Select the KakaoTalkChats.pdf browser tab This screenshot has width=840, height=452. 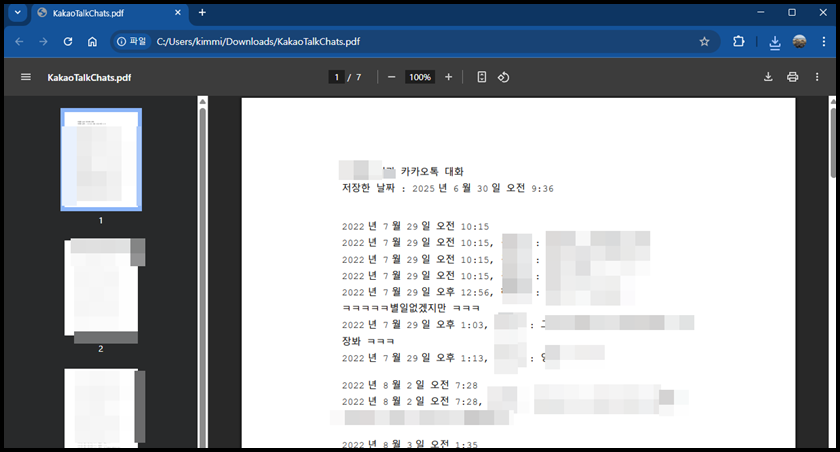[x=110, y=13]
